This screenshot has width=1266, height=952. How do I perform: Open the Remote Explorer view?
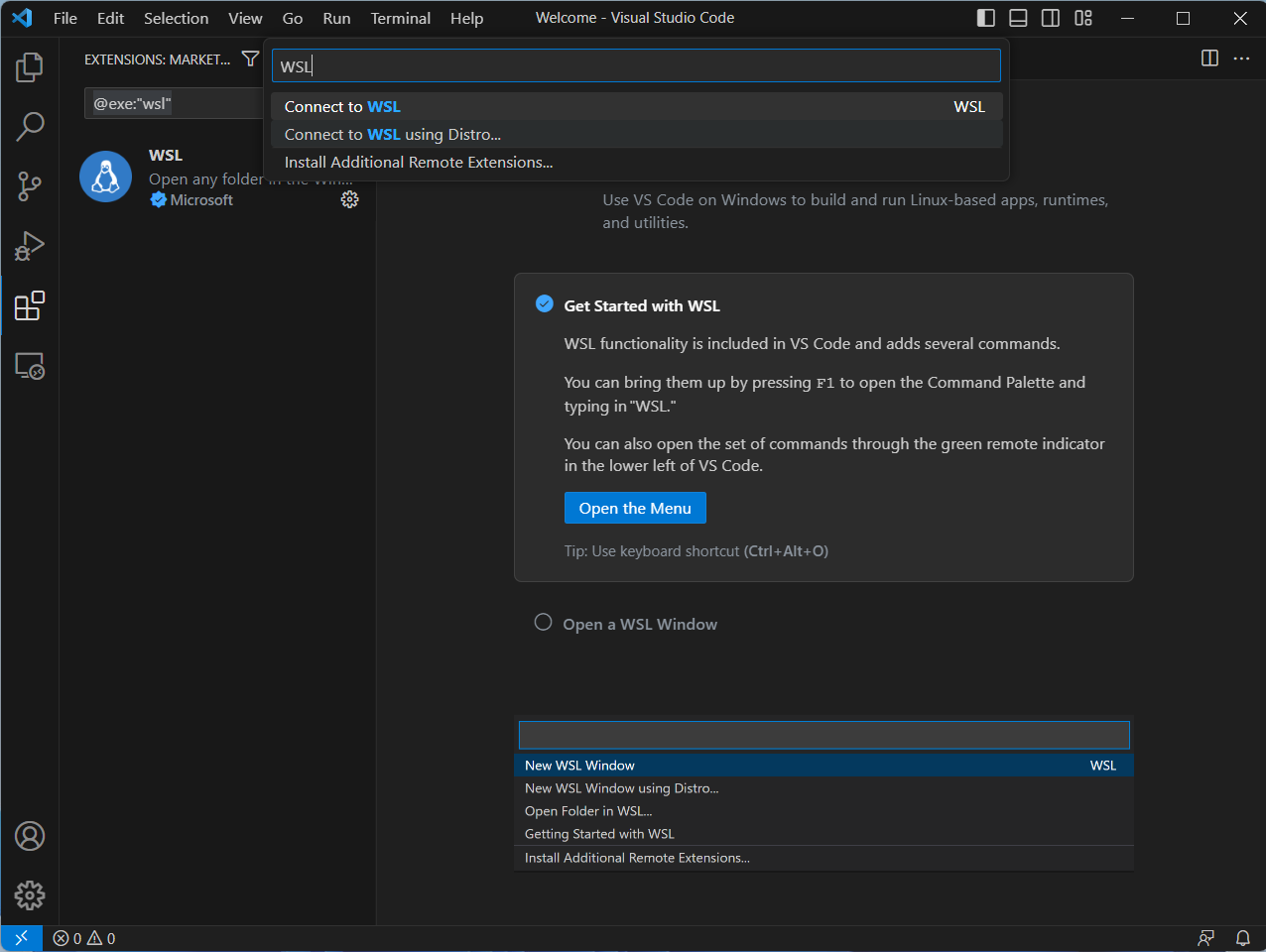(30, 366)
